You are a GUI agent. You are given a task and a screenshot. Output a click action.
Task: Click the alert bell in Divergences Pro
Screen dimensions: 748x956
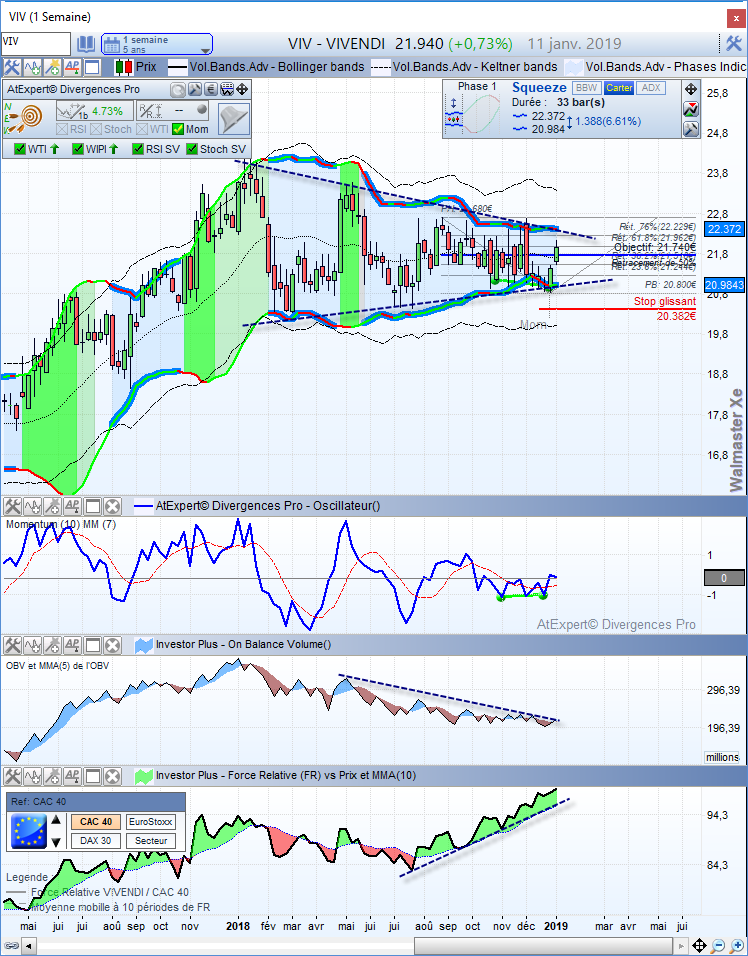tap(233, 119)
